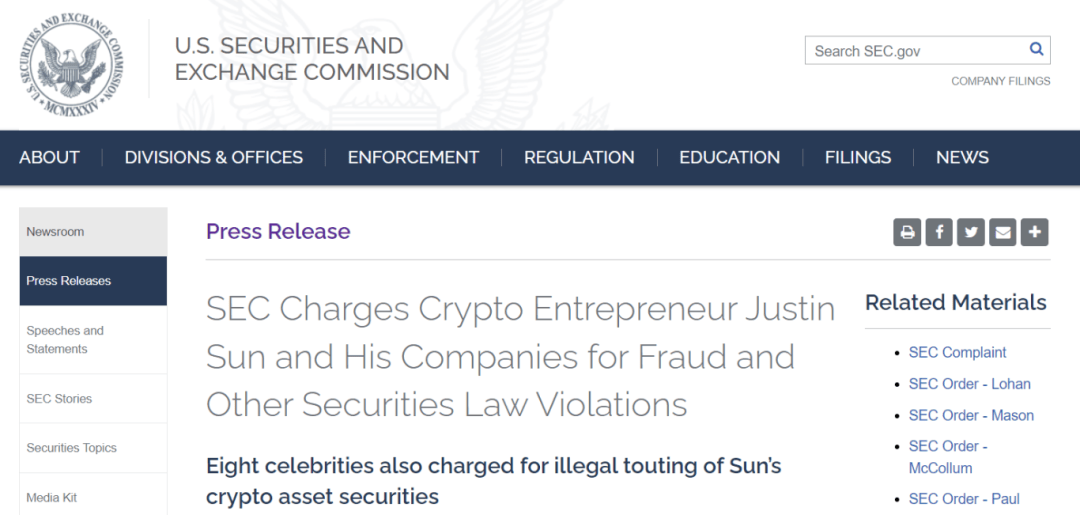Open Speeches and Statements in sidebar
The image size is (1080, 515).
[x=93, y=340]
